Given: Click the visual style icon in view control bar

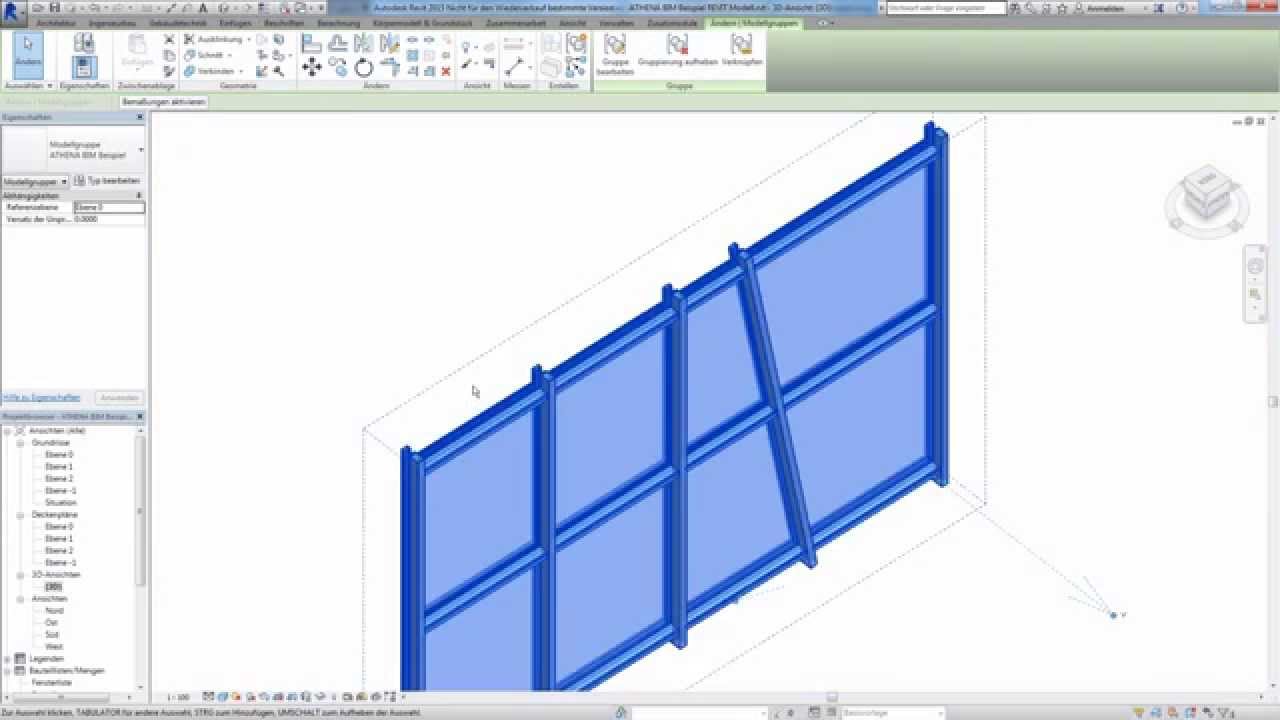Looking at the screenshot, I should [x=221, y=696].
